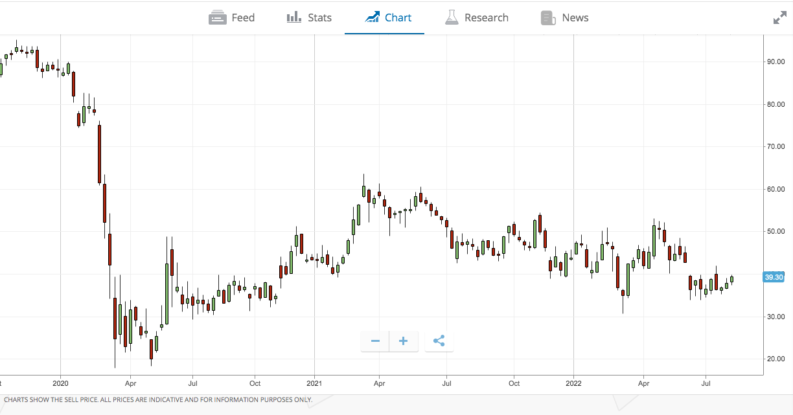Select the 2020 label on time axis

pyautogui.click(x=60, y=382)
